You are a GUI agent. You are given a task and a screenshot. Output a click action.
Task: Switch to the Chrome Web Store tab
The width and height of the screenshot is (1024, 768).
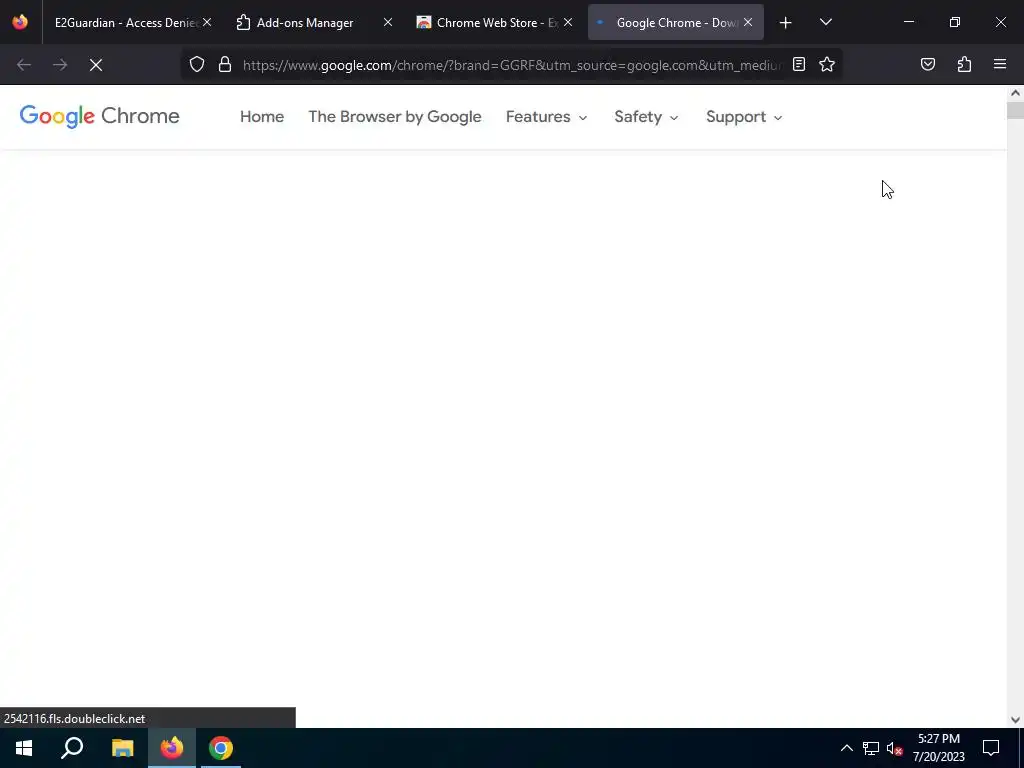[495, 22]
